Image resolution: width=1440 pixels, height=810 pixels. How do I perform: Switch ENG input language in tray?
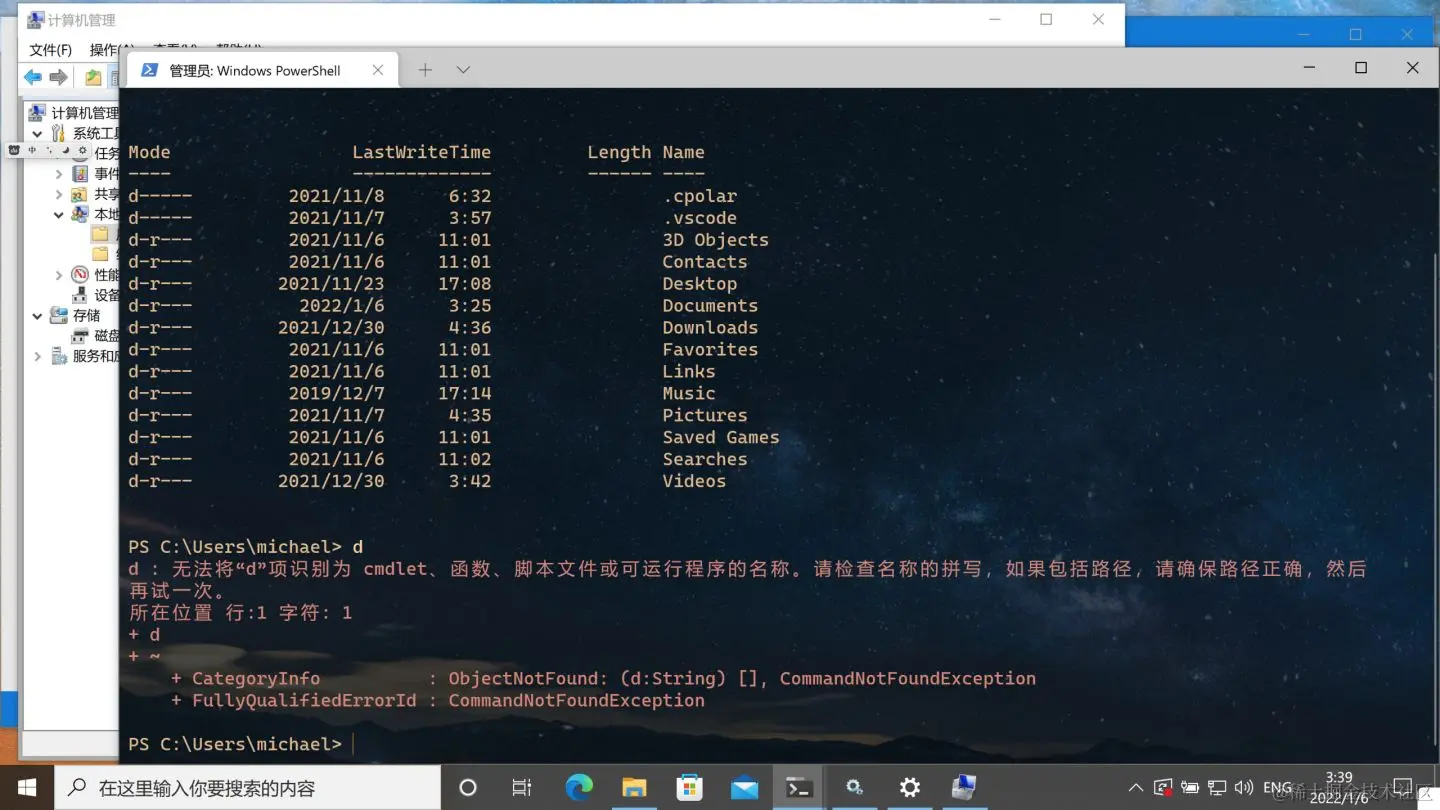(1277, 788)
